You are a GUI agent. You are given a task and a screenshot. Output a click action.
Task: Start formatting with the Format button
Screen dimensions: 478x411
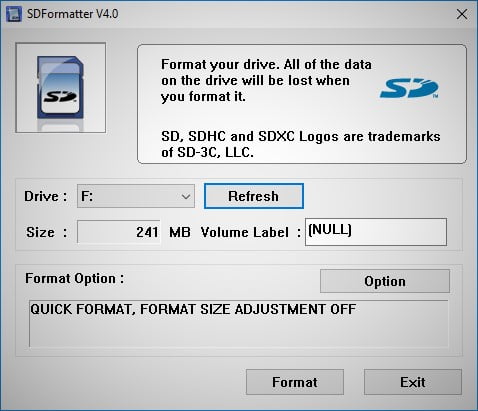[295, 382]
